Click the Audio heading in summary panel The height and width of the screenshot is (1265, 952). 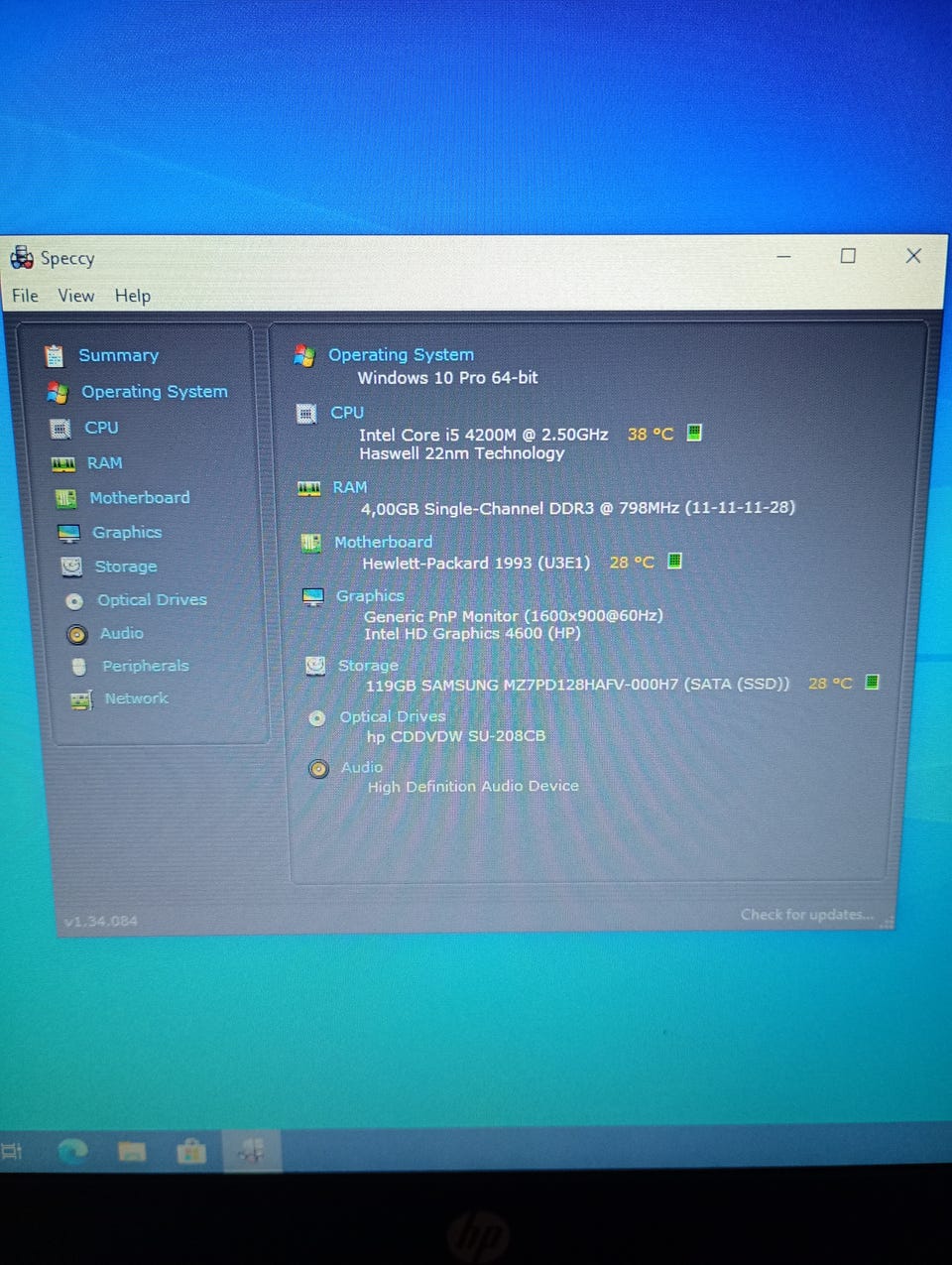coord(362,768)
